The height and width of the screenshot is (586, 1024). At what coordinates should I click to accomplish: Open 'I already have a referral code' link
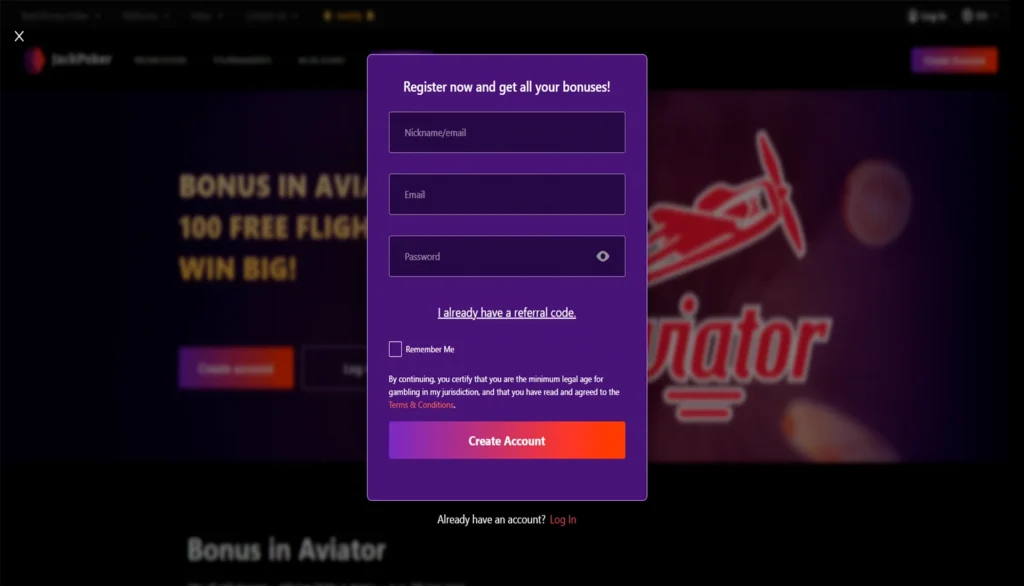point(507,312)
